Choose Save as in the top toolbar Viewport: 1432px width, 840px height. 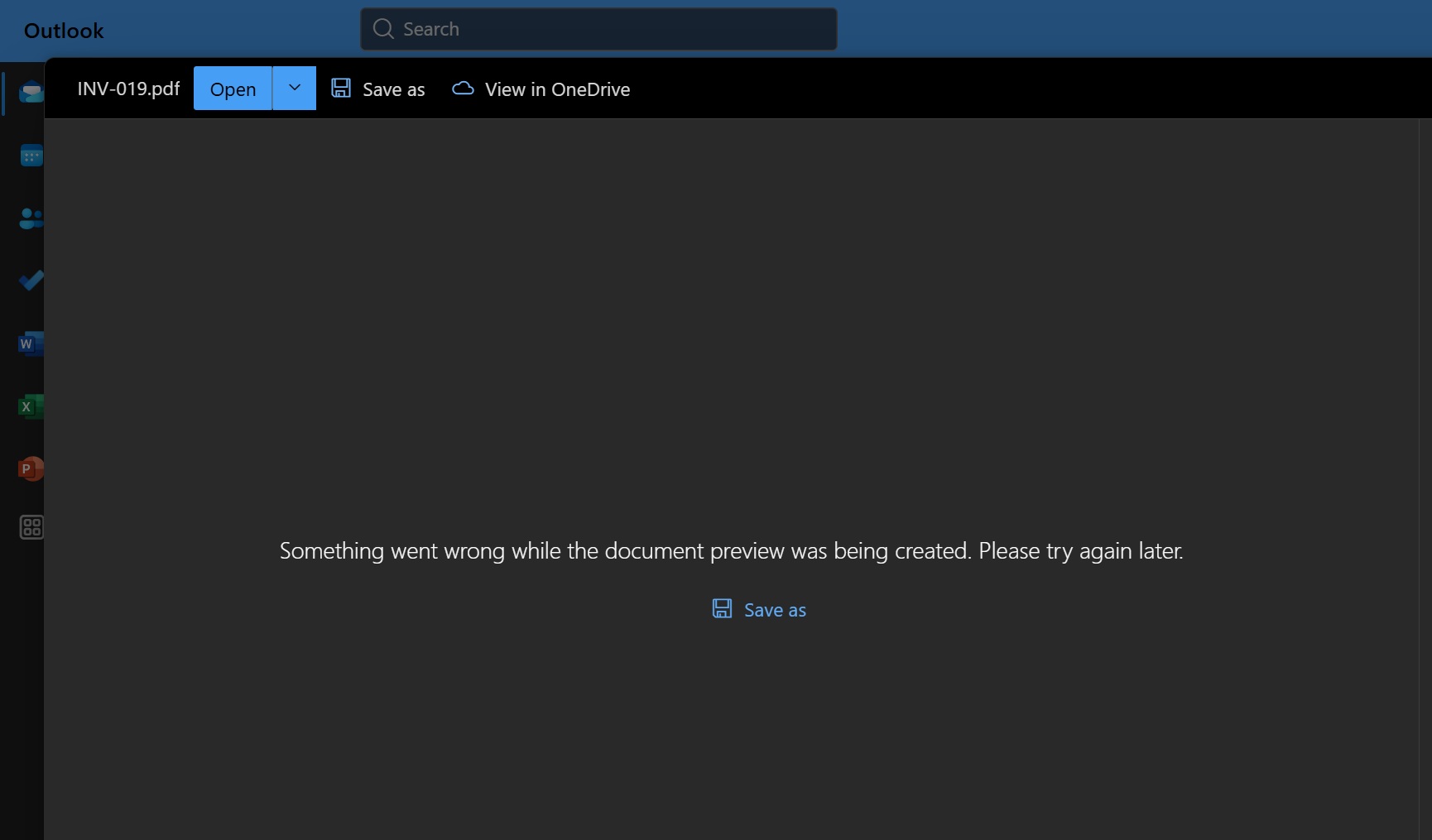point(393,89)
